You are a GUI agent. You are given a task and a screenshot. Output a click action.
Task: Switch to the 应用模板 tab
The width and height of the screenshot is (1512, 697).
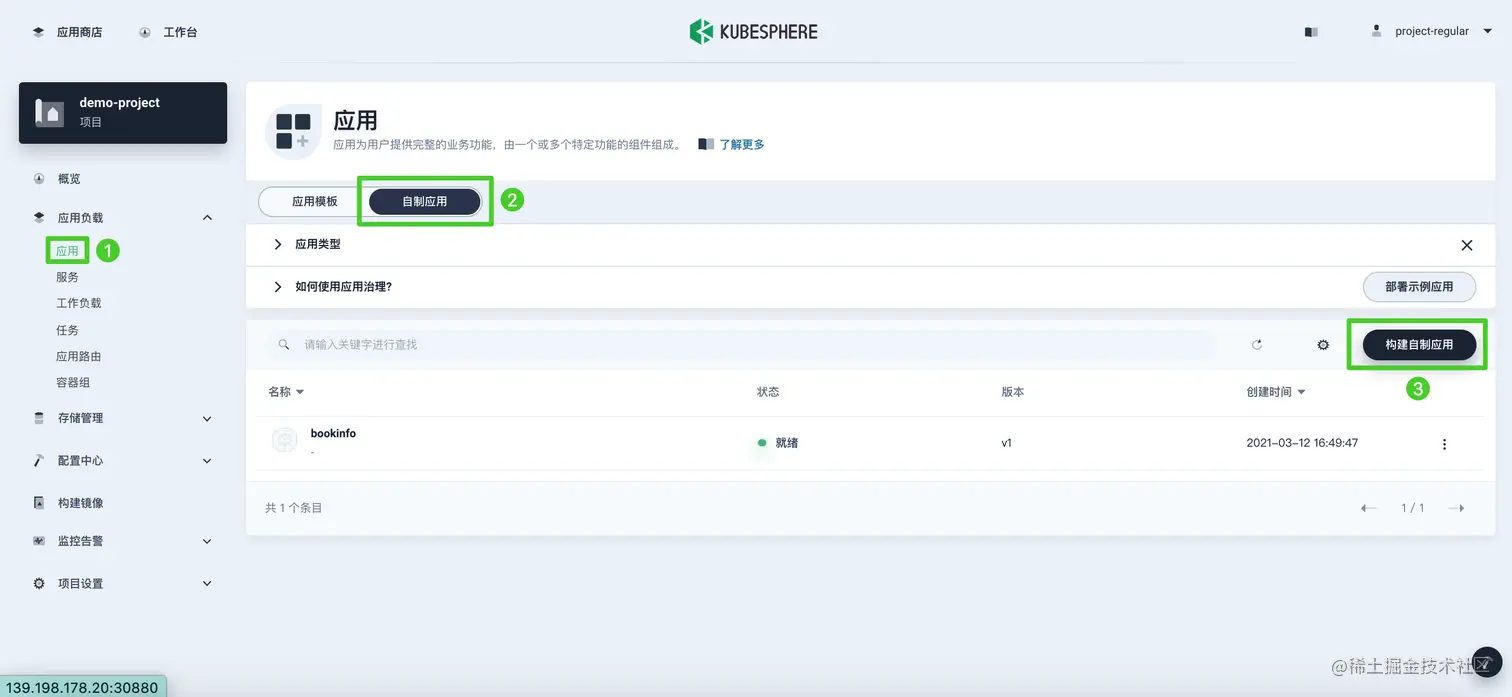314,201
